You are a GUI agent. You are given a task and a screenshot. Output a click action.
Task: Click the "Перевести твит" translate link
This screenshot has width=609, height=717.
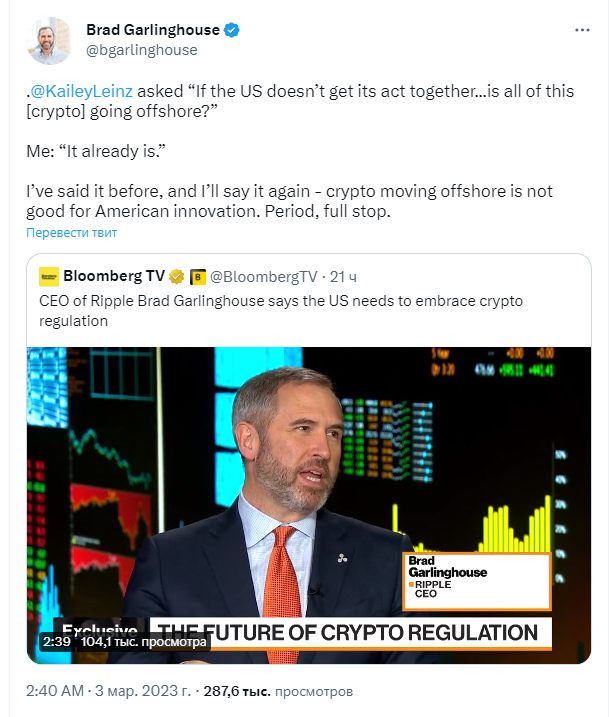[x=72, y=233]
